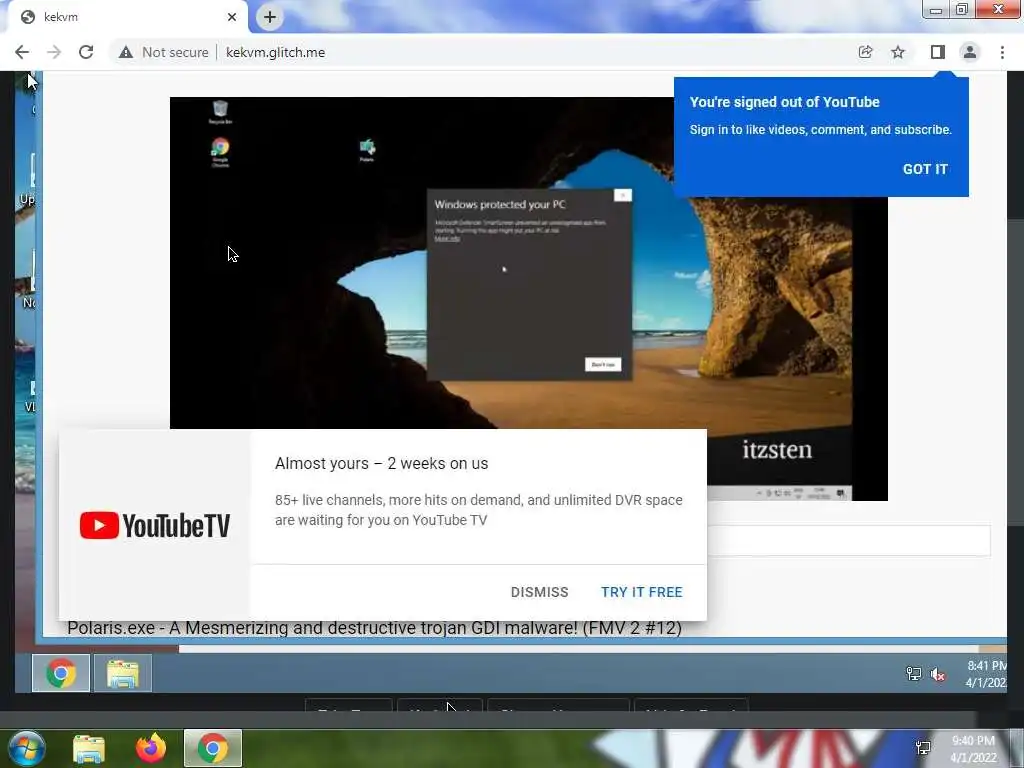Click the YouTube TV logo
1024x768 pixels.
[155, 526]
